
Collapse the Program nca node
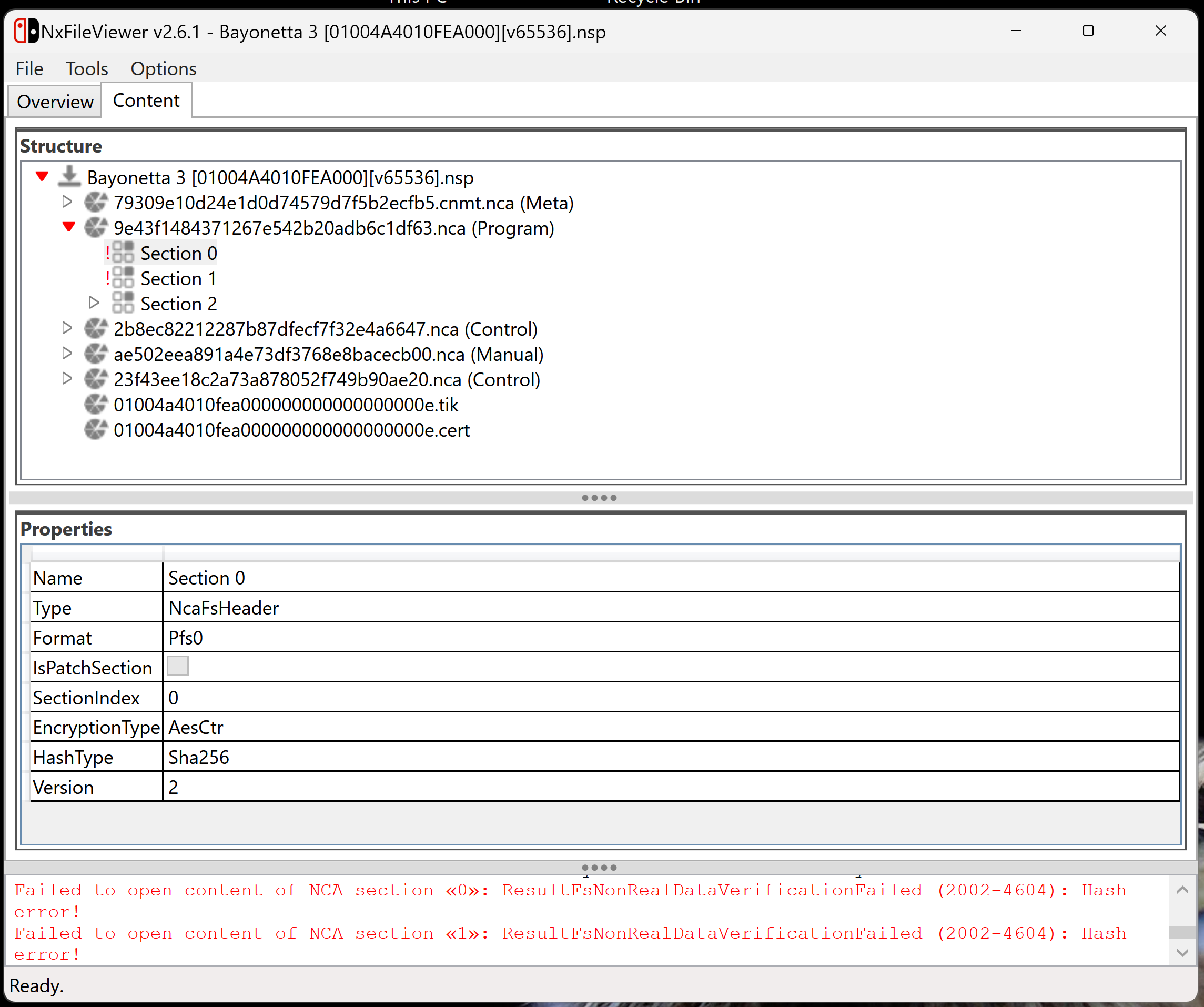point(69,227)
